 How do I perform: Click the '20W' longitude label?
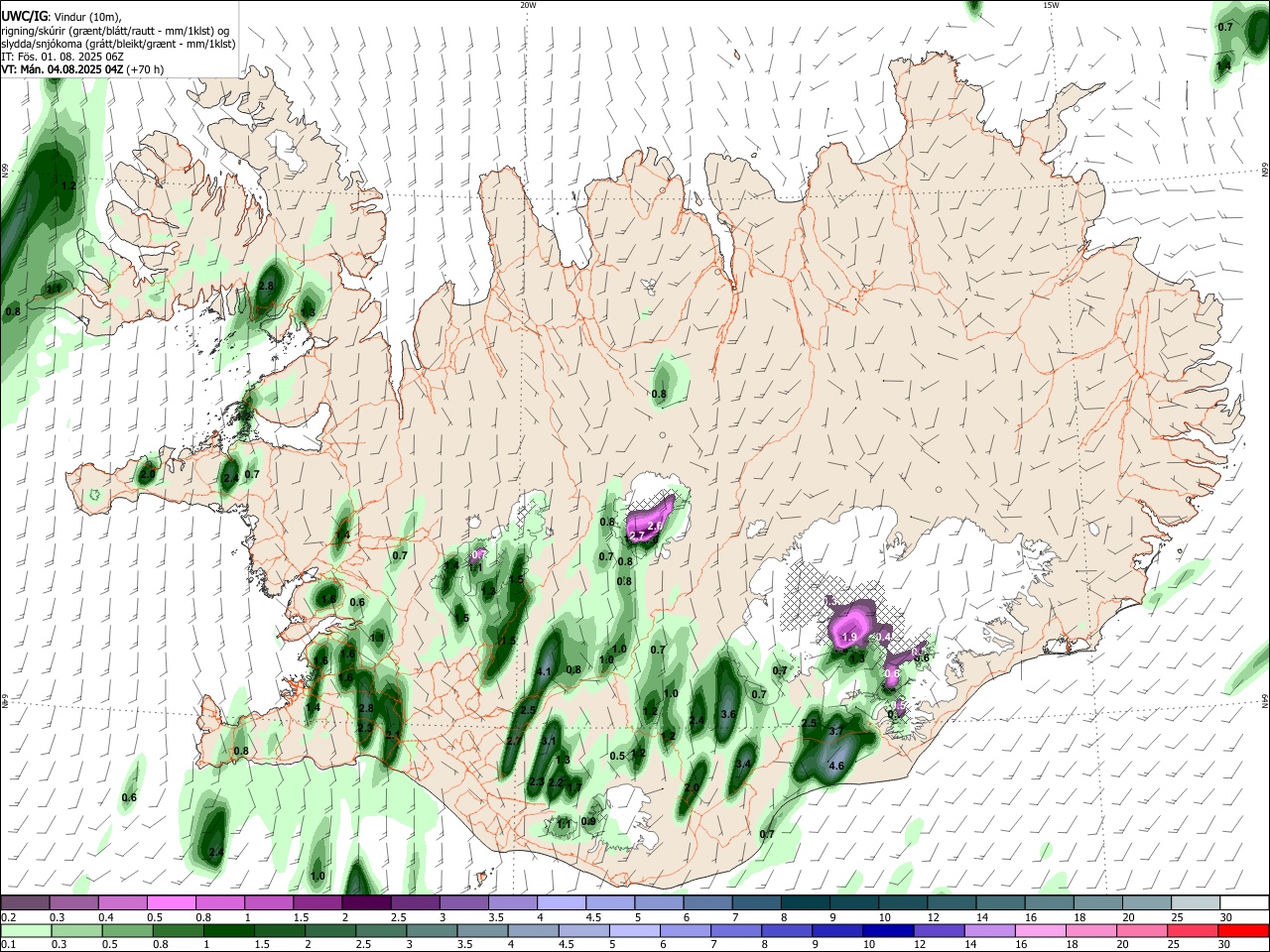[528, 5]
